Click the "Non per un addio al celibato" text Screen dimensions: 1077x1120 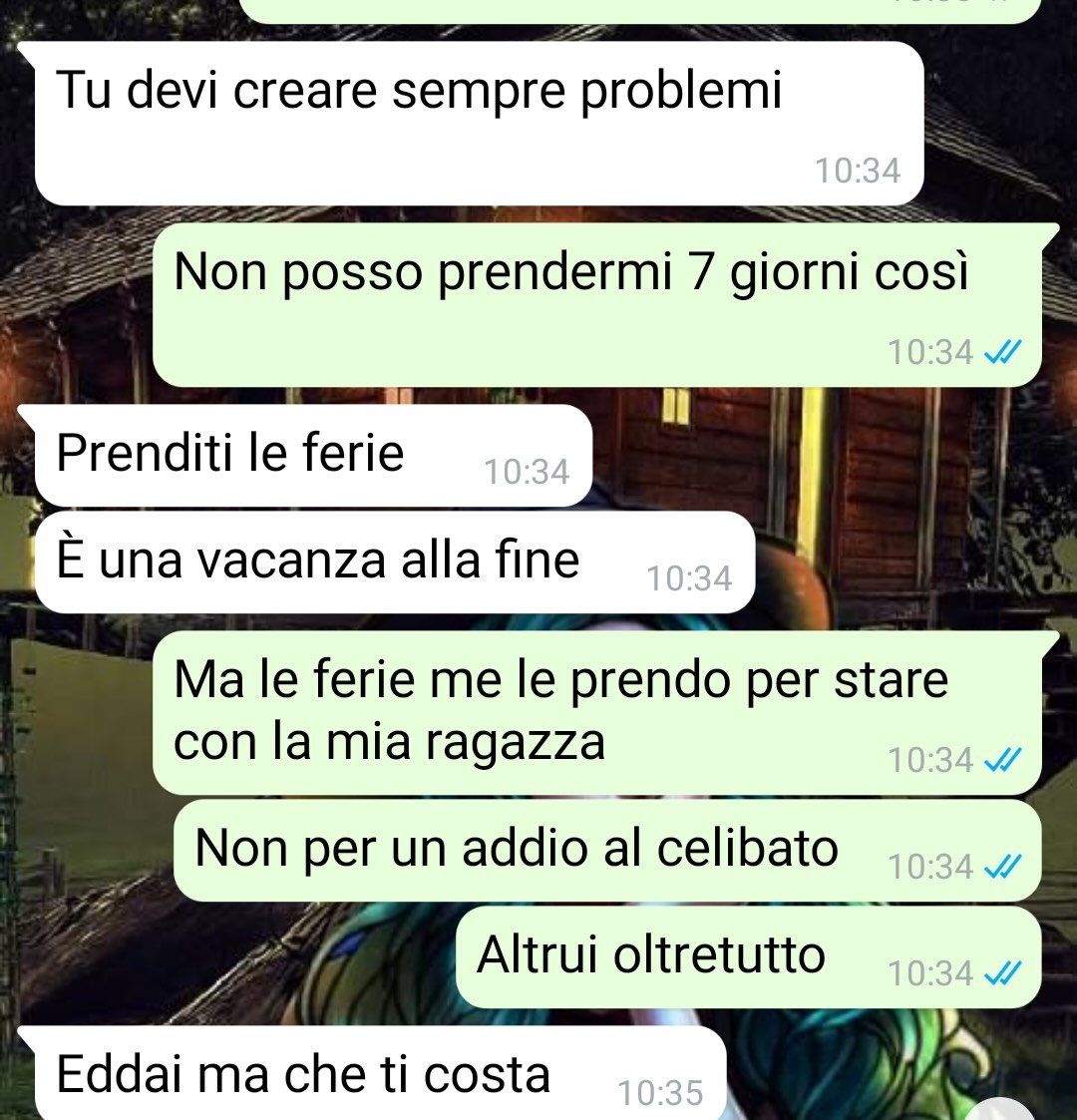517,849
